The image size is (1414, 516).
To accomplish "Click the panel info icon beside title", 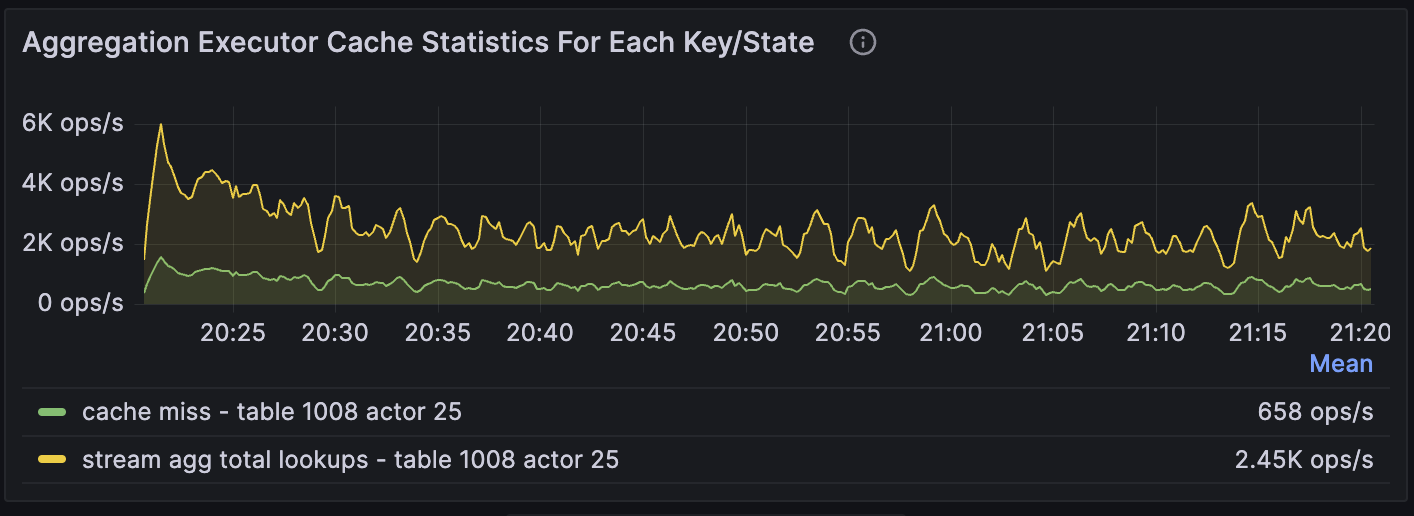I will point(862,43).
